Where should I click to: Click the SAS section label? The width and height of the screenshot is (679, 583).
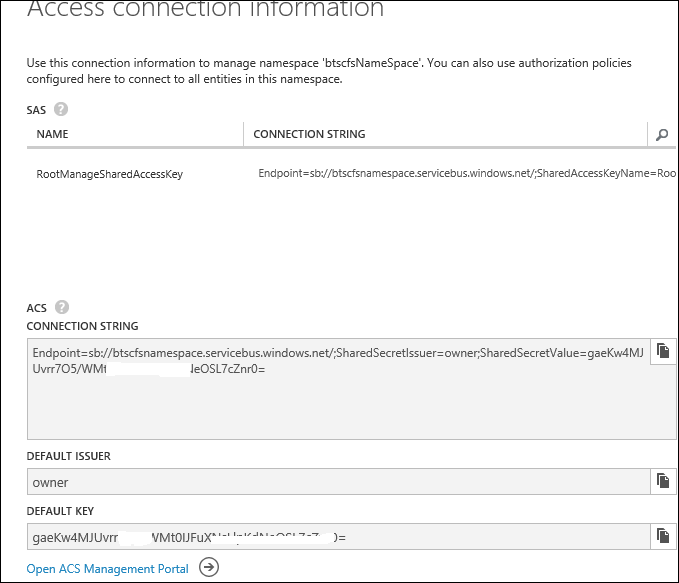(x=36, y=110)
